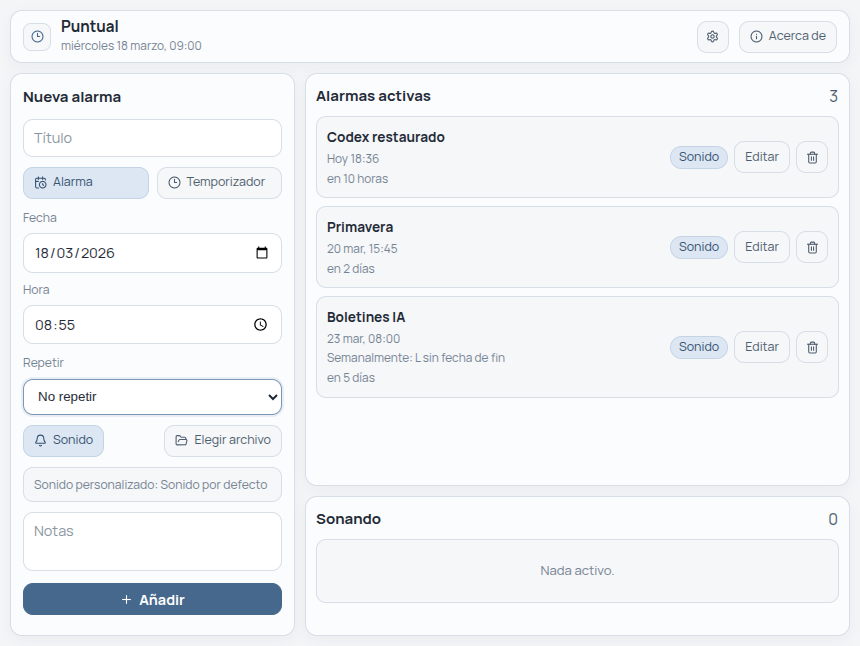Open the Acerca de info dialog

click(787, 37)
